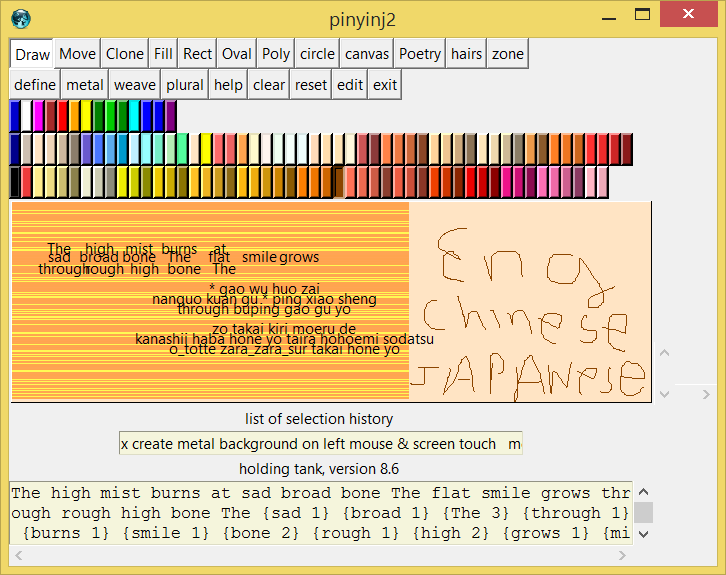
Task: Click the zone button
Action: (507, 54)
